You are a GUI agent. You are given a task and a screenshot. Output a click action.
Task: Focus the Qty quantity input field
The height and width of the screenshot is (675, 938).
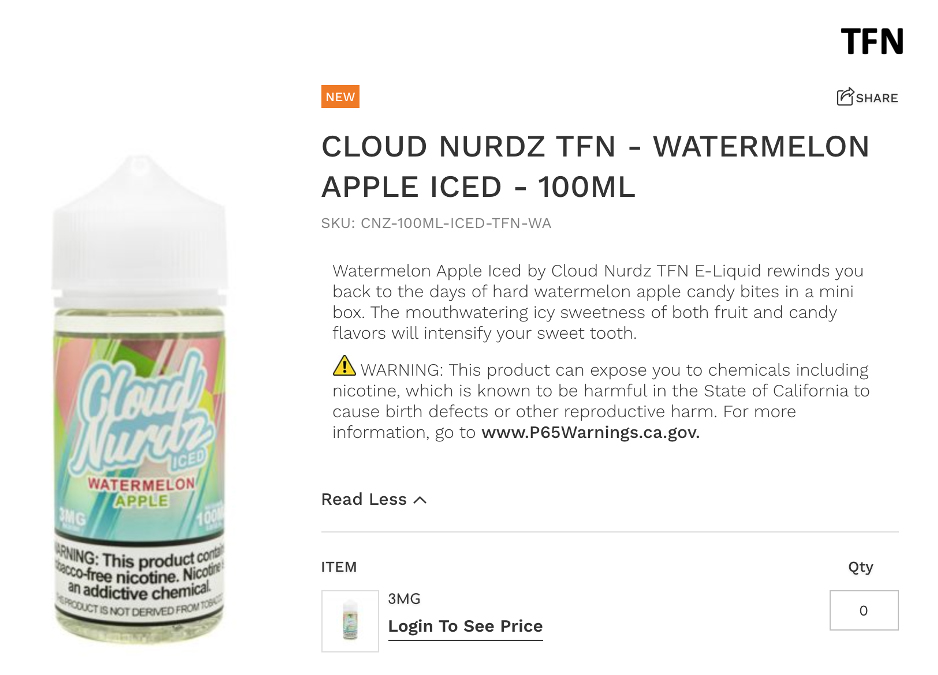pyautogui.click(x=864, y=610)
